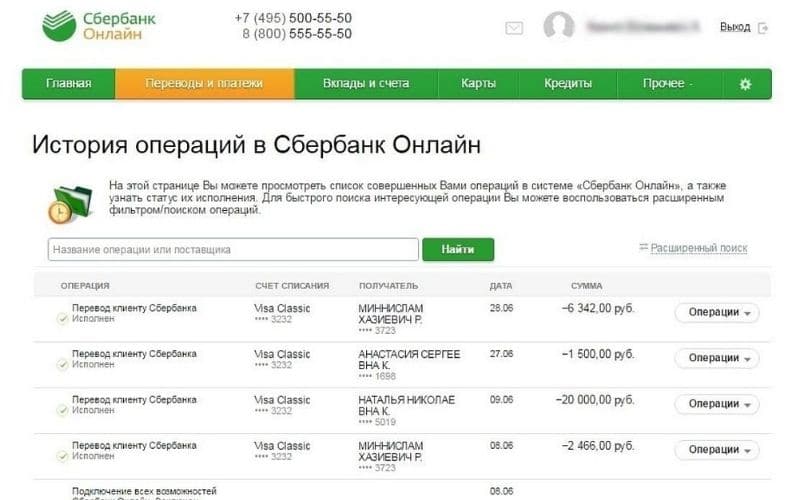The image size is (800, 500).
Task: Open Расширенный поиск link
Action: (699, 248)
